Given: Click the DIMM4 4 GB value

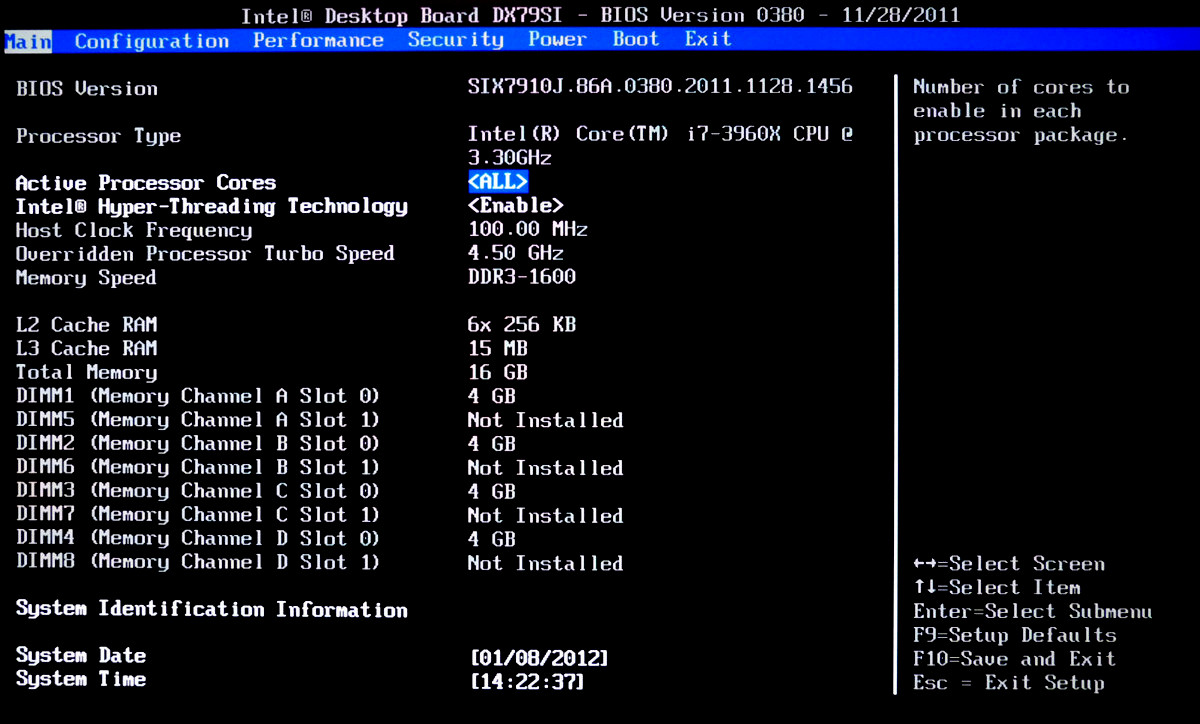Looking at the screenshot, I should point(491,539).
